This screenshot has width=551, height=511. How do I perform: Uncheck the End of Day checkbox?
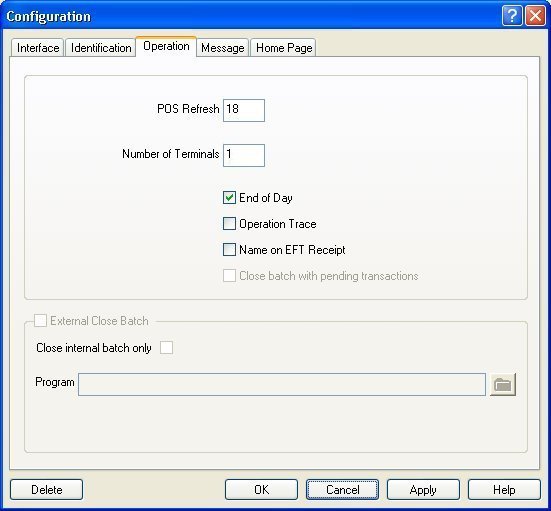point(229,198)
